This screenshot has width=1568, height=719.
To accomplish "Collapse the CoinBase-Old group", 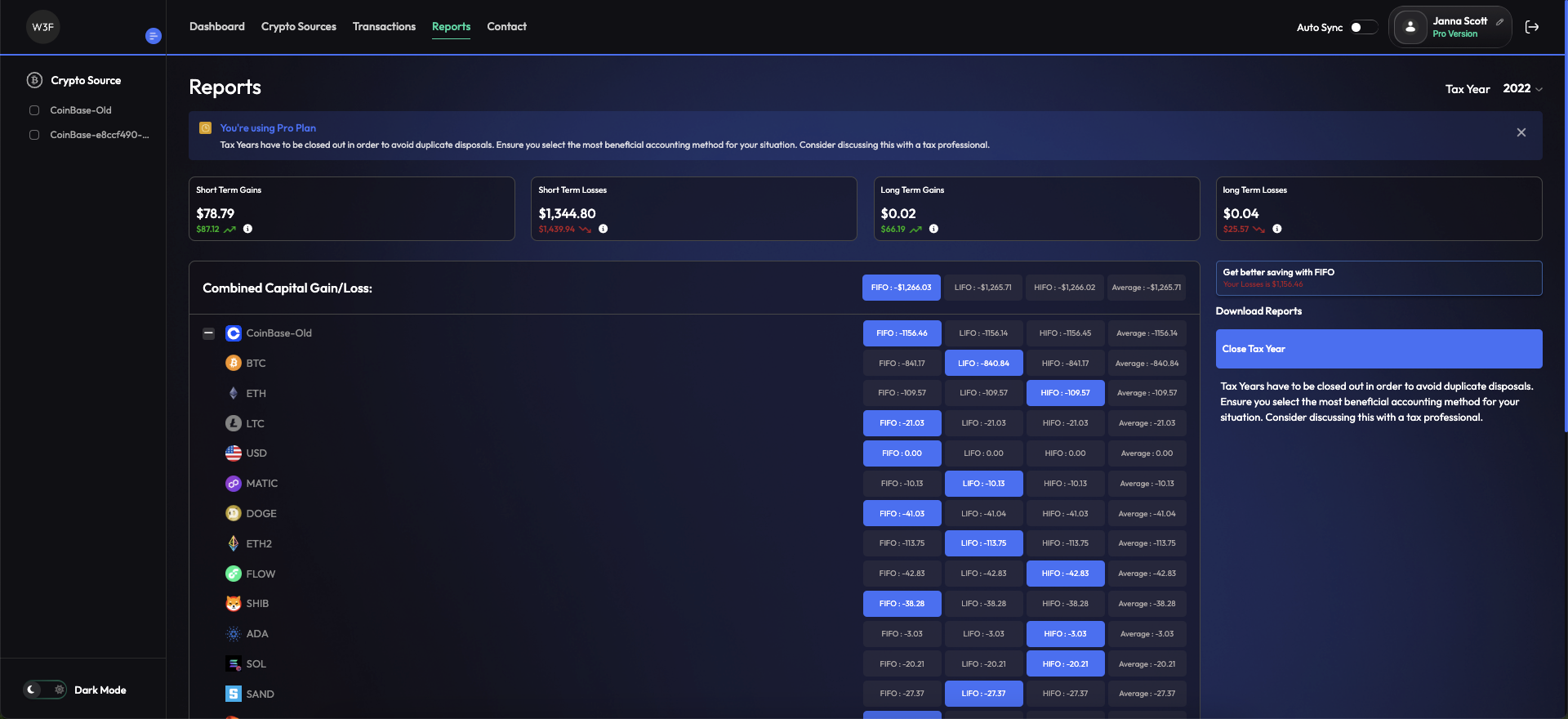I will (x=208, y=333).
